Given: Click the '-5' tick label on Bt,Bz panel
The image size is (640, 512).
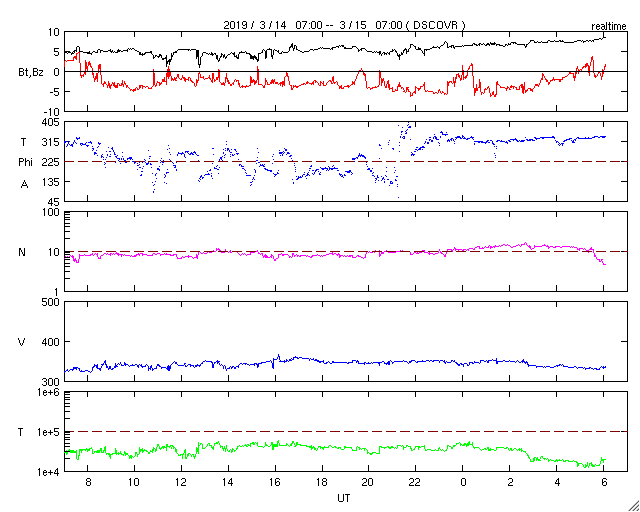Looking at the screenshot, I should pyautogui.click(x=55, y=92).
